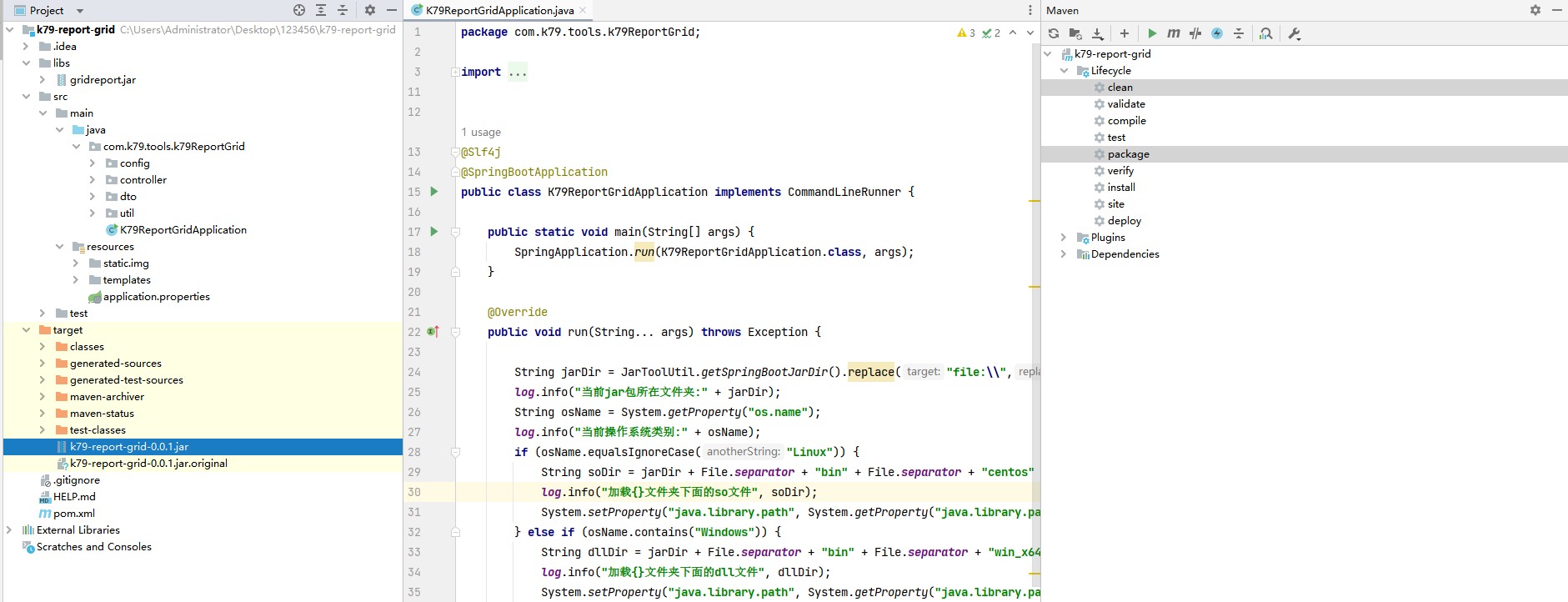The height and width of the screenshot is (602, 1568).
Task: Click Collapse All icon in Project panel
Action: (343, 10)
